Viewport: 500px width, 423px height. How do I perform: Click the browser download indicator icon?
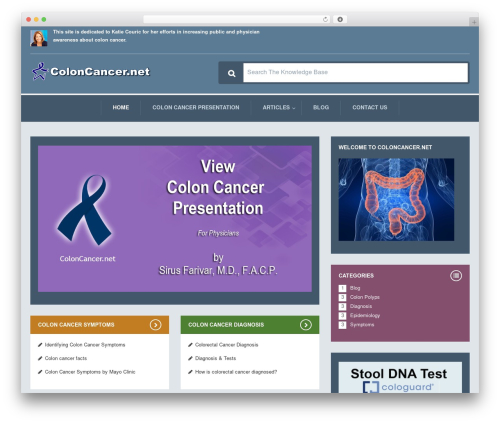click(340, 19)
